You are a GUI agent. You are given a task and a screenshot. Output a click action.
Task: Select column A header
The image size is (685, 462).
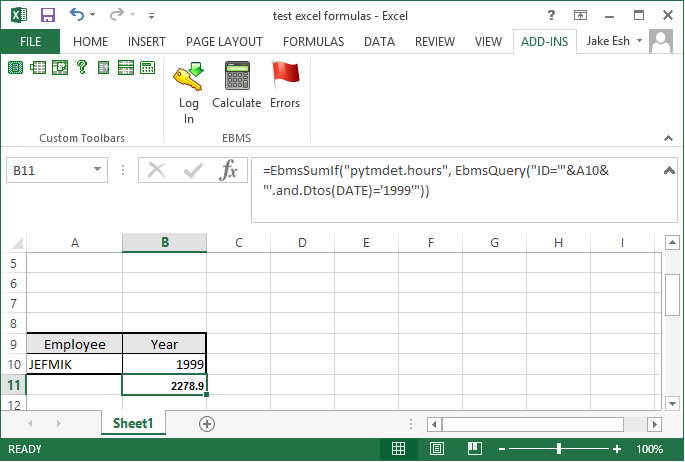point(75,243)
